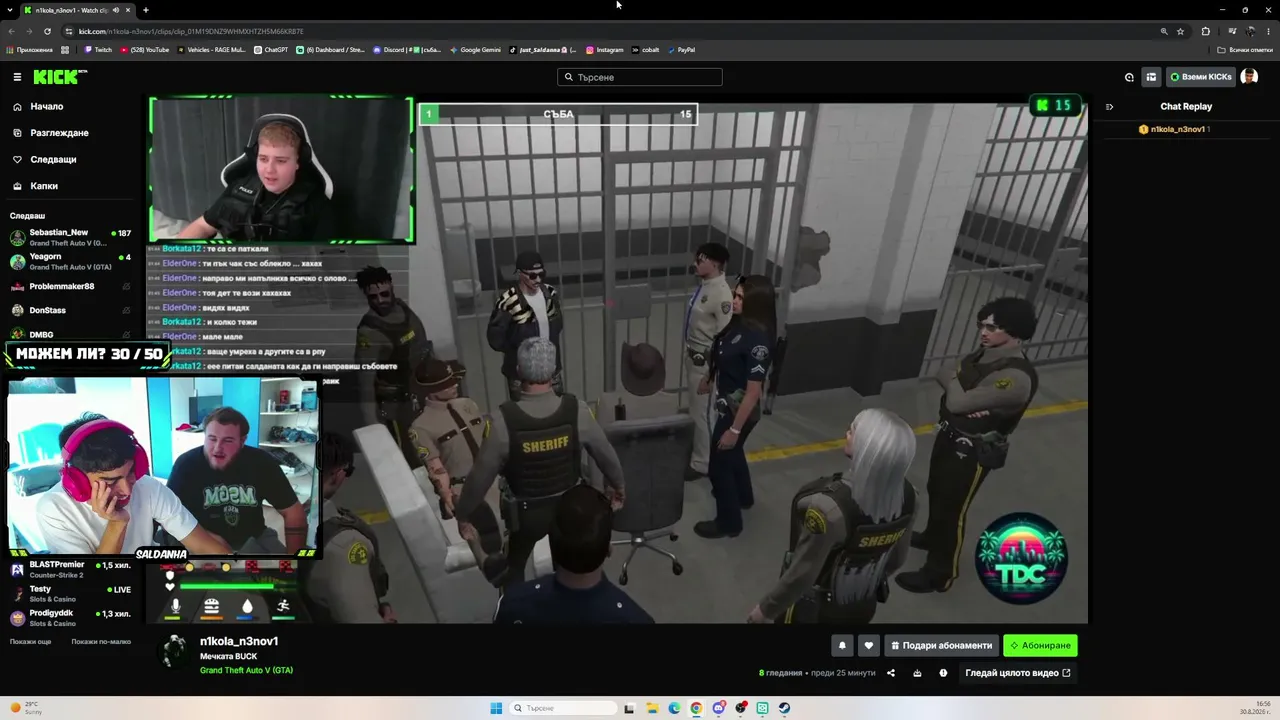Go to the Kick logo homepage

(x=60, y=77)
